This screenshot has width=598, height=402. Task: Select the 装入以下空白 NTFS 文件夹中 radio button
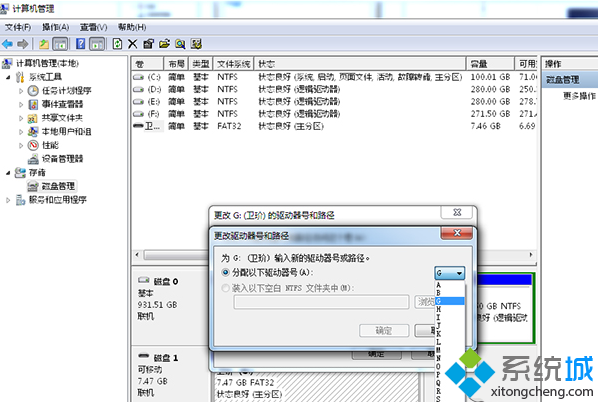225,288
